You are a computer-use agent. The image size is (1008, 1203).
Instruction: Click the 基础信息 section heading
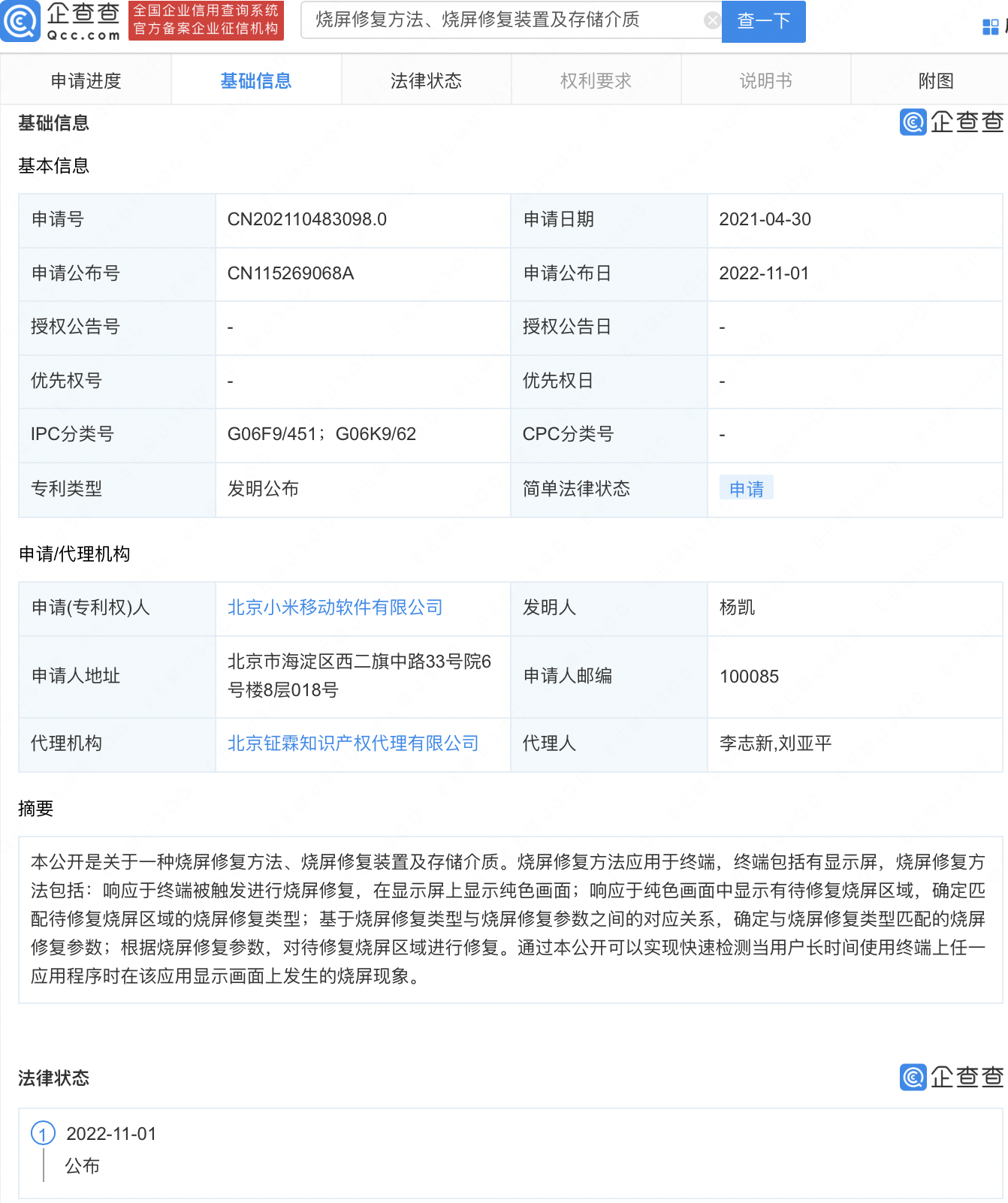[54, 122]
